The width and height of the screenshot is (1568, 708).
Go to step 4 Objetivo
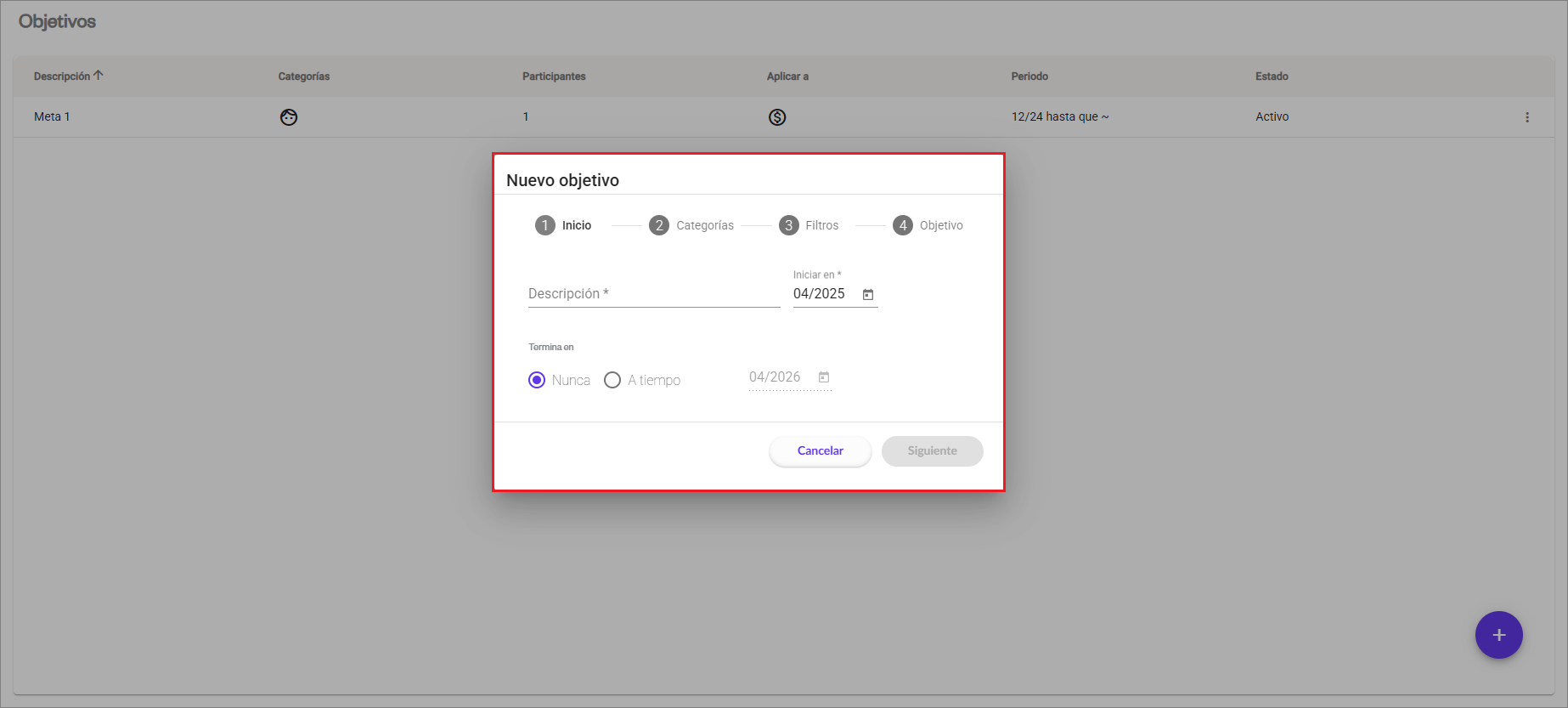click(x=928, y=225)
